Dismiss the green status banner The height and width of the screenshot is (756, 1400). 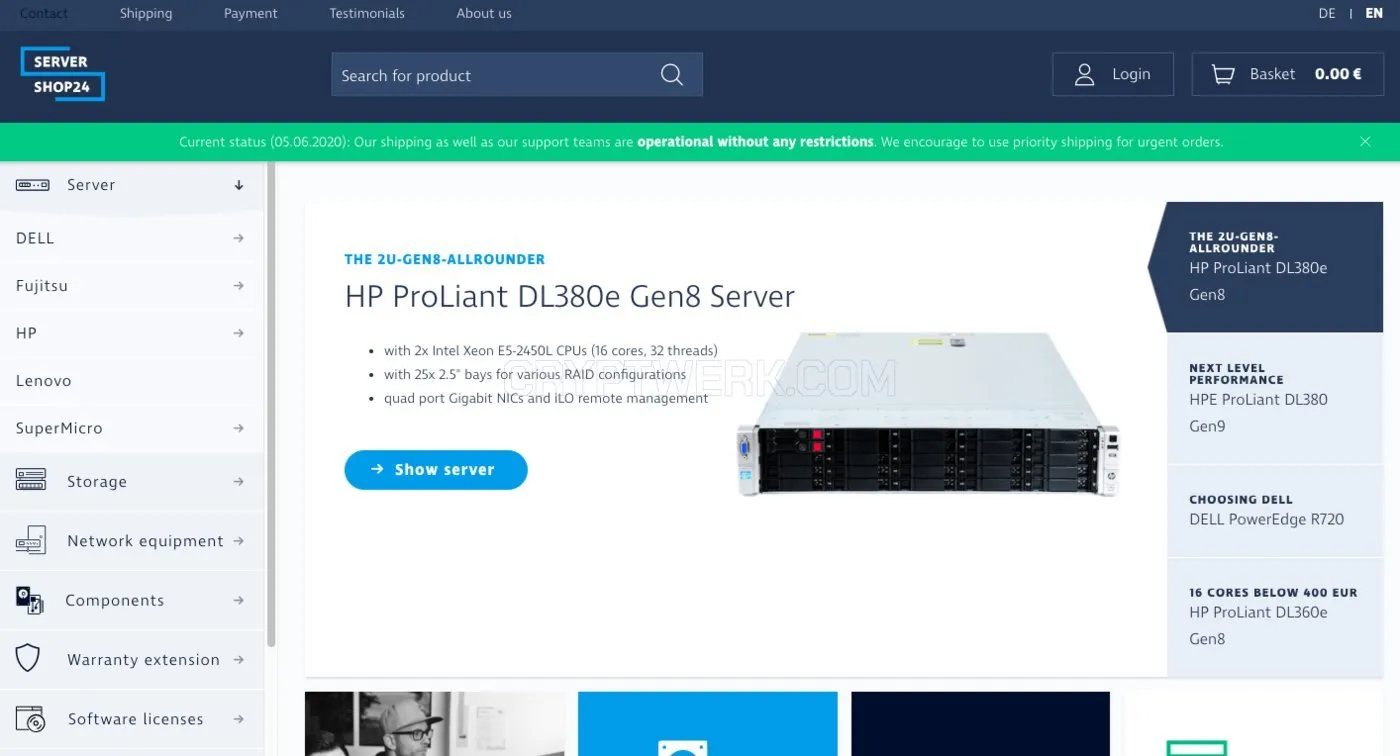[1365, 142]
